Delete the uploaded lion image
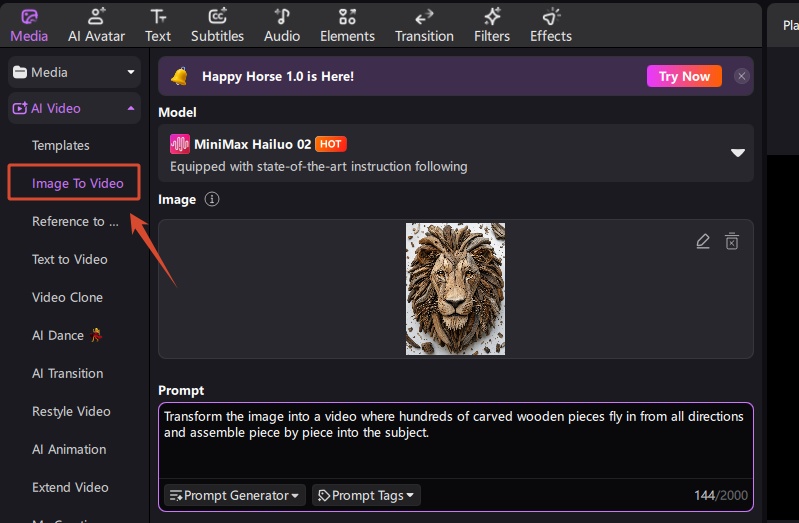Image resolution: width=799 pixels, height=523 pixels. click(732, 241)
